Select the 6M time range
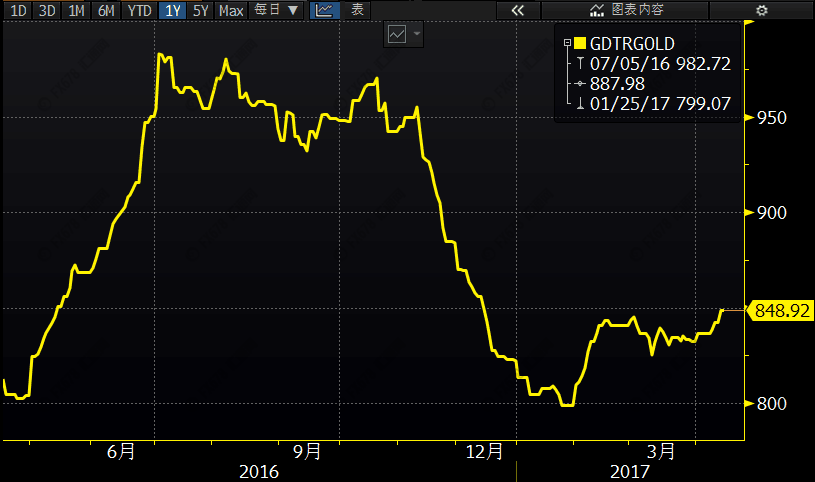This screenshot has width=815, height=482. pyautogui.click(x=106, y=10)
